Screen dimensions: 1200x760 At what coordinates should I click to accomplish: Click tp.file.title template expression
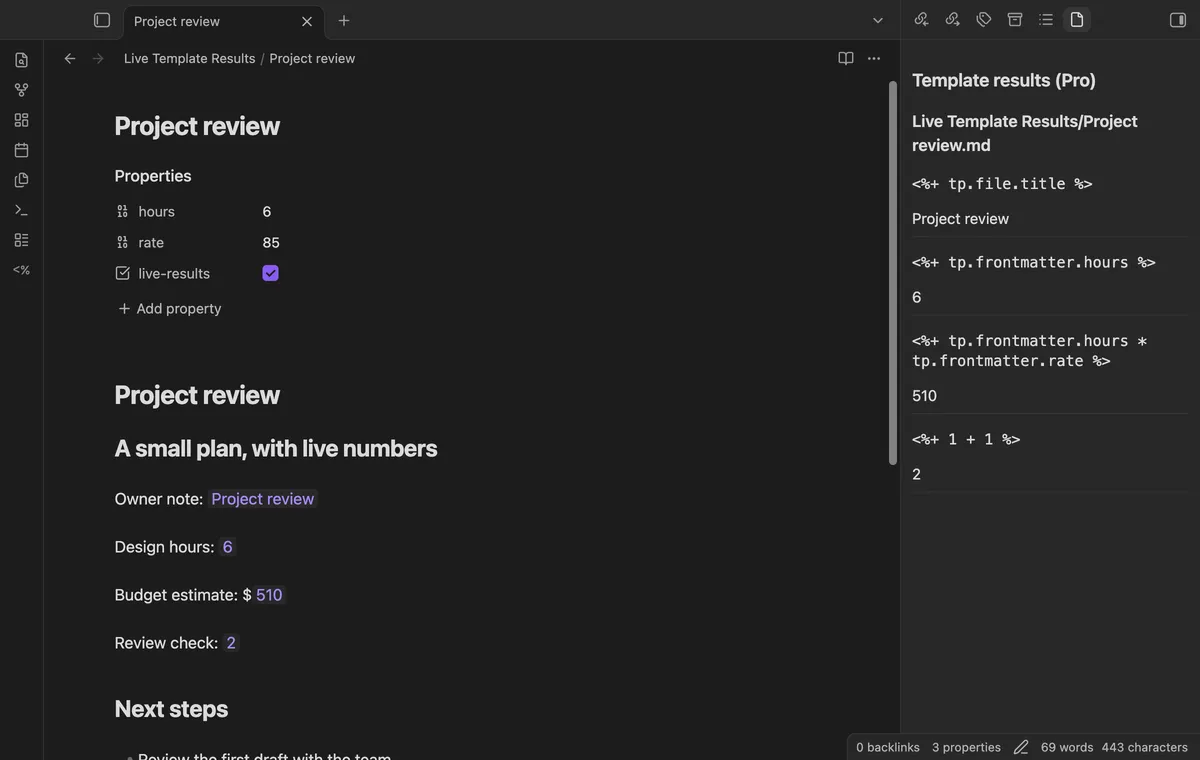pyautogui.click(x=1002, y=184)
